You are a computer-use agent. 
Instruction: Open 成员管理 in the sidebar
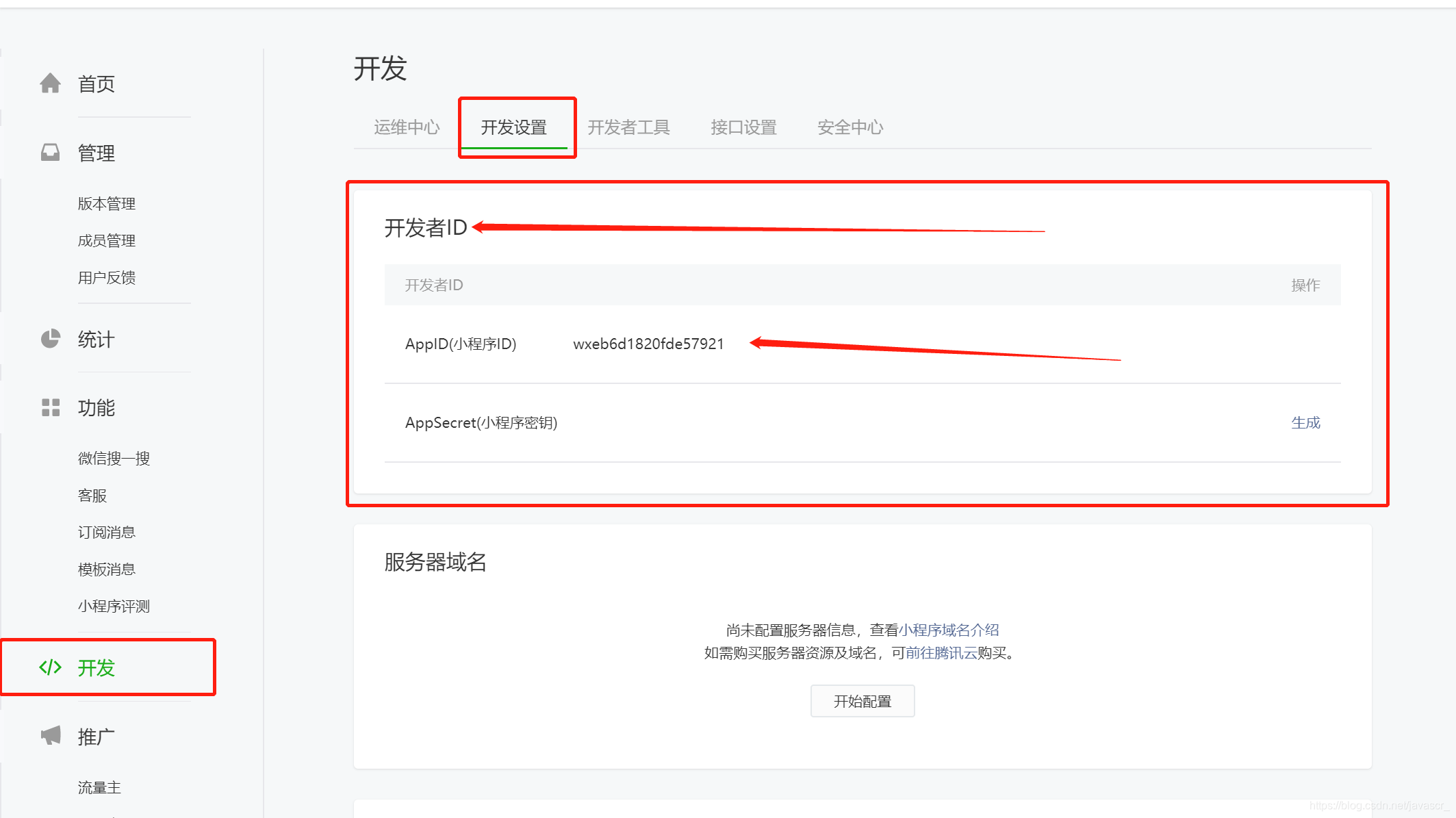(x=106, y=240)
